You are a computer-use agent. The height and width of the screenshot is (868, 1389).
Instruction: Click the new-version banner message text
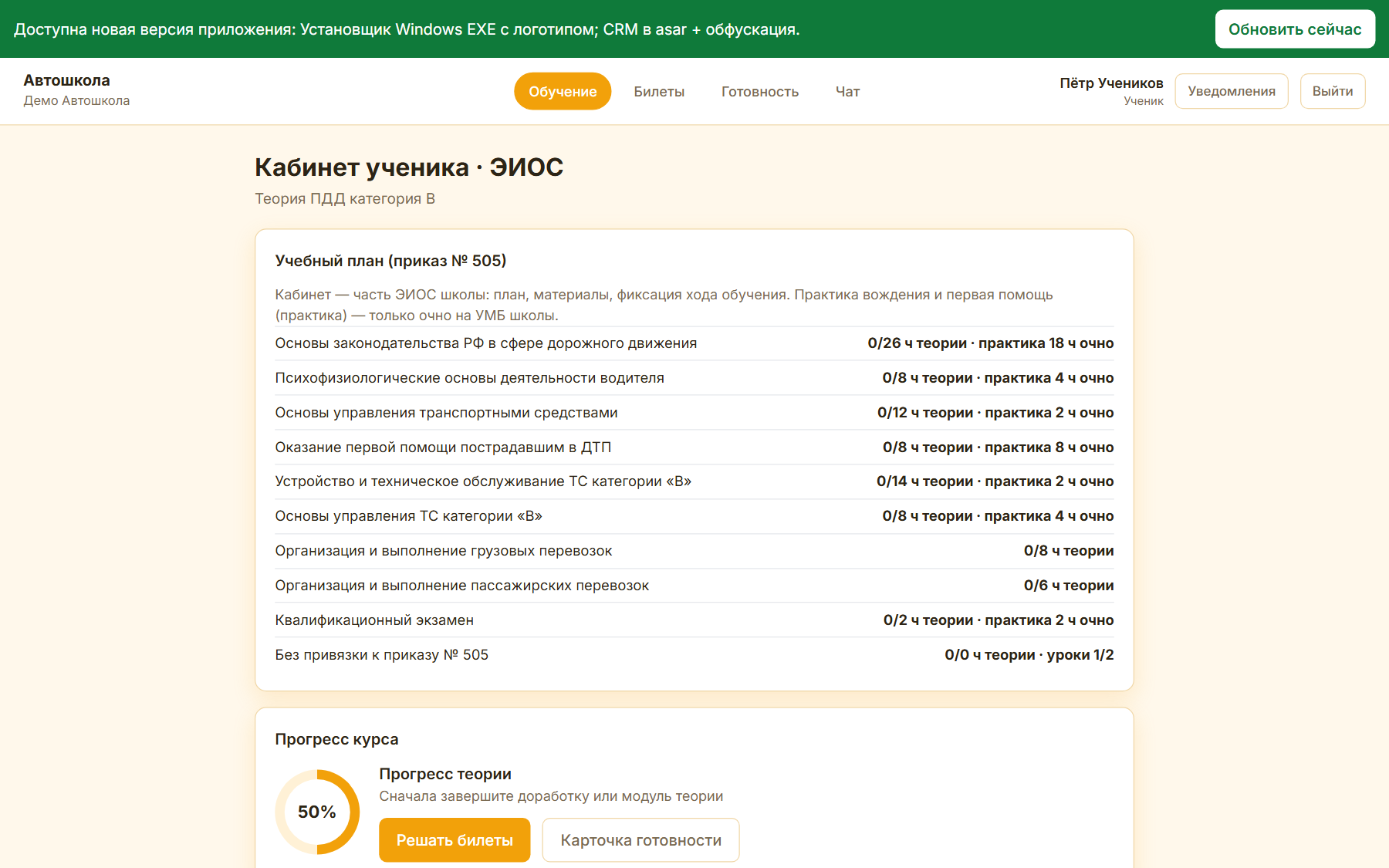407,29
